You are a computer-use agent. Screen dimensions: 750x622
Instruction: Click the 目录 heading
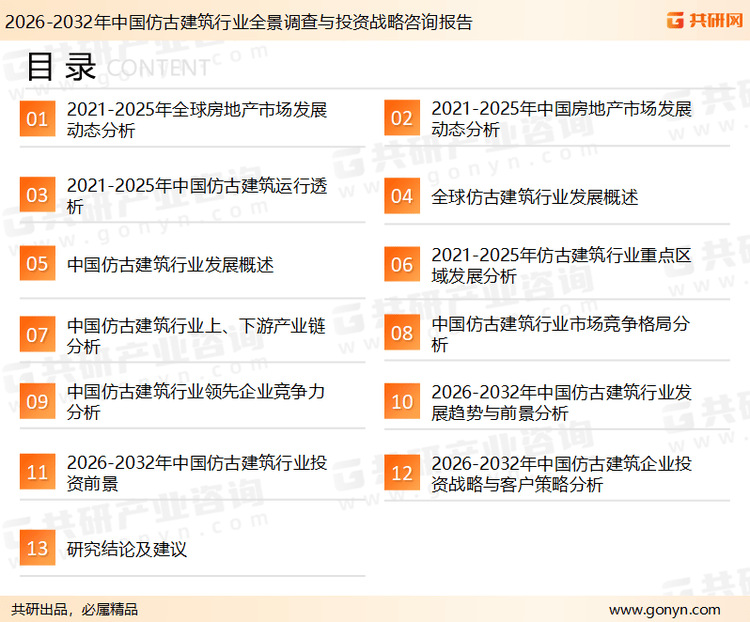61,66
